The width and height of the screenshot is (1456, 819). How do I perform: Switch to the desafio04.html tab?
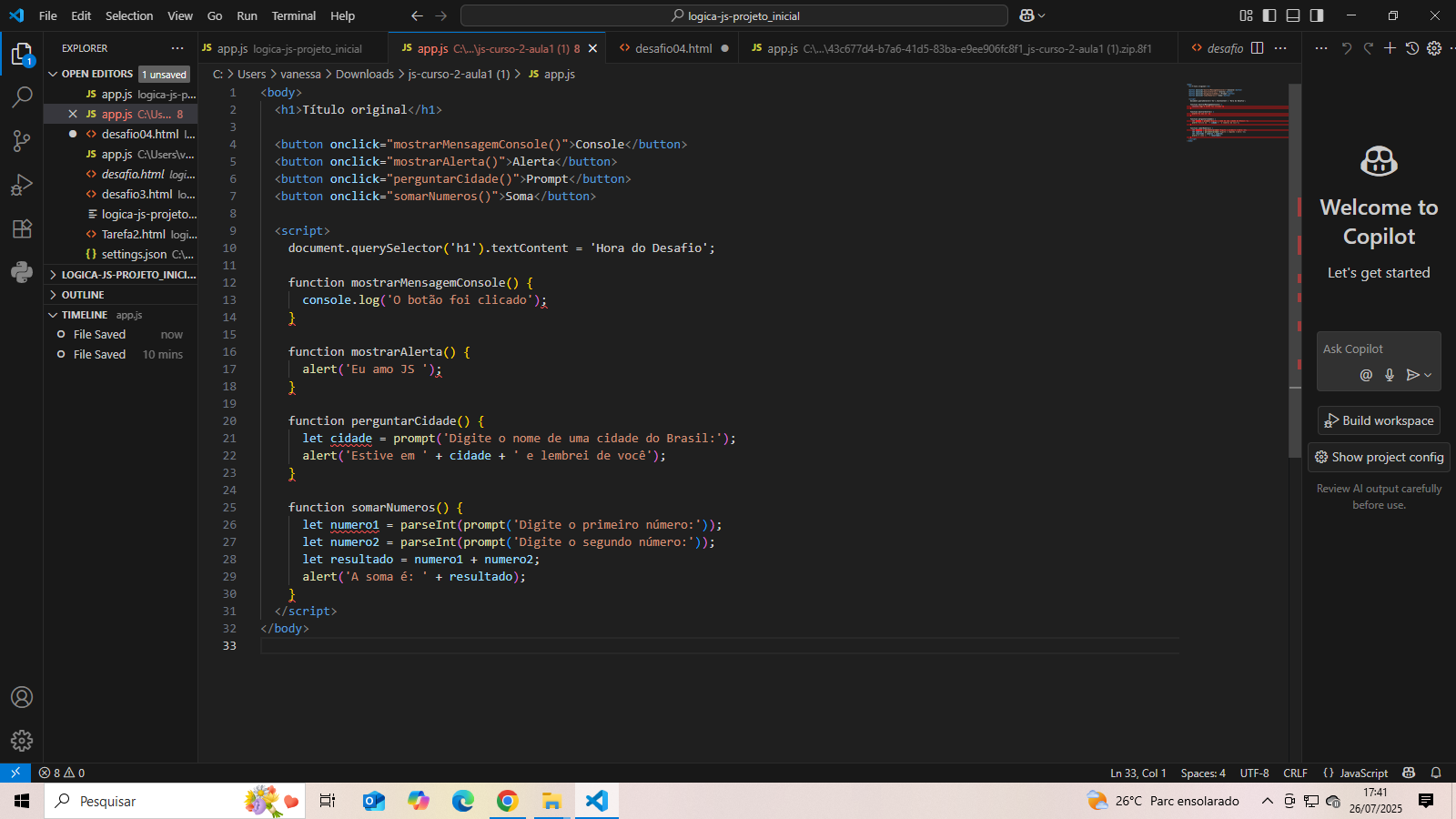pos(673,48)
